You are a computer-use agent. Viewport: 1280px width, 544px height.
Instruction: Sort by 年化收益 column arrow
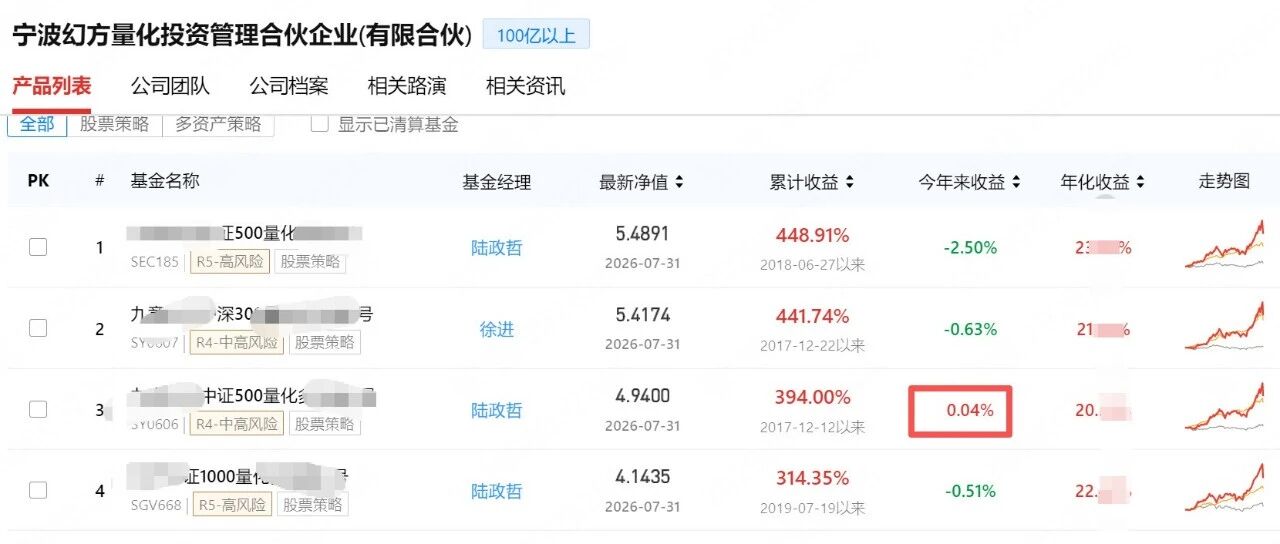(x=1140, y=182)
